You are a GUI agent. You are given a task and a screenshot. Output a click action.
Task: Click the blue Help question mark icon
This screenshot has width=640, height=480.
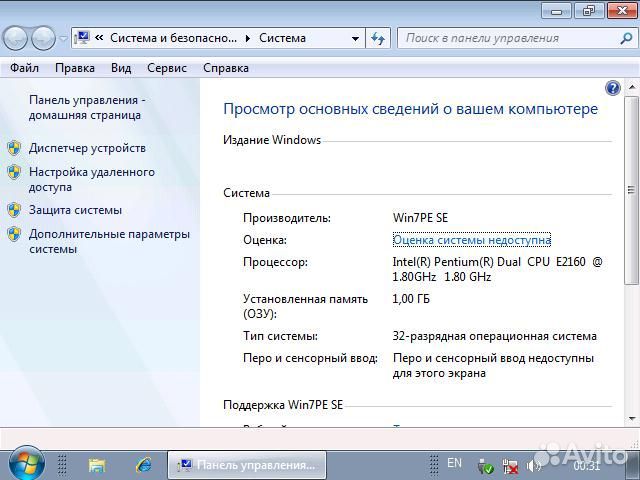click(x=613, y=88)
